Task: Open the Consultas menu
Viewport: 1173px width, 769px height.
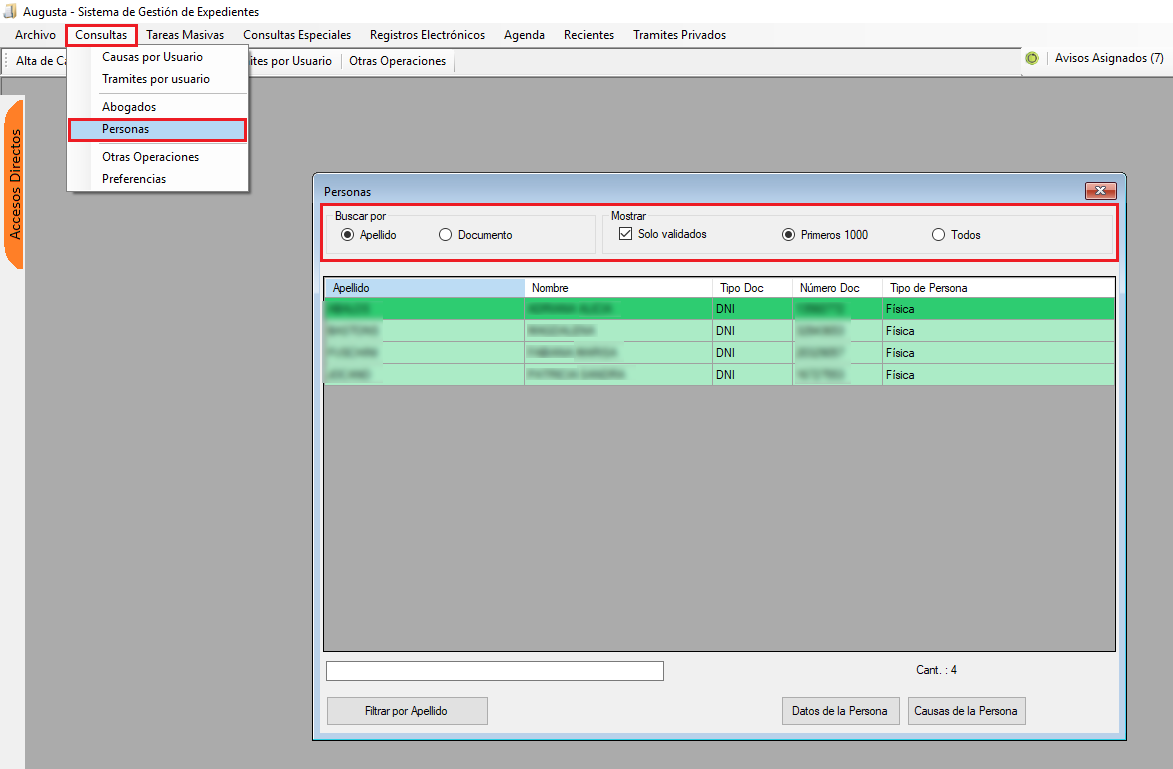Action: click(101, 35)
